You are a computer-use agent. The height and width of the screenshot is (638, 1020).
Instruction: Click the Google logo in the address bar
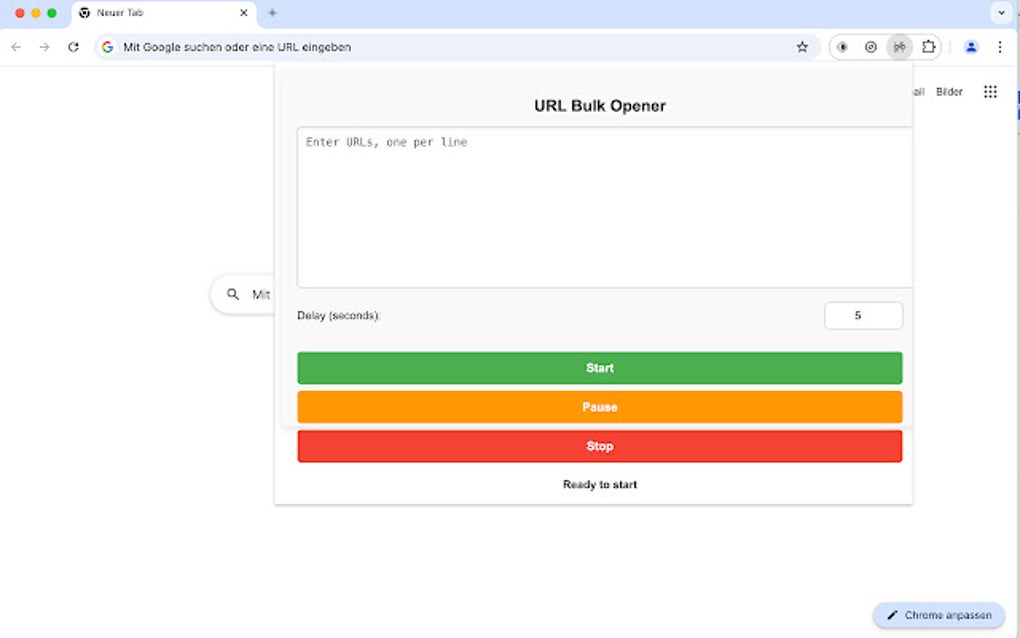pyautogui.click(x=106, y=46)
